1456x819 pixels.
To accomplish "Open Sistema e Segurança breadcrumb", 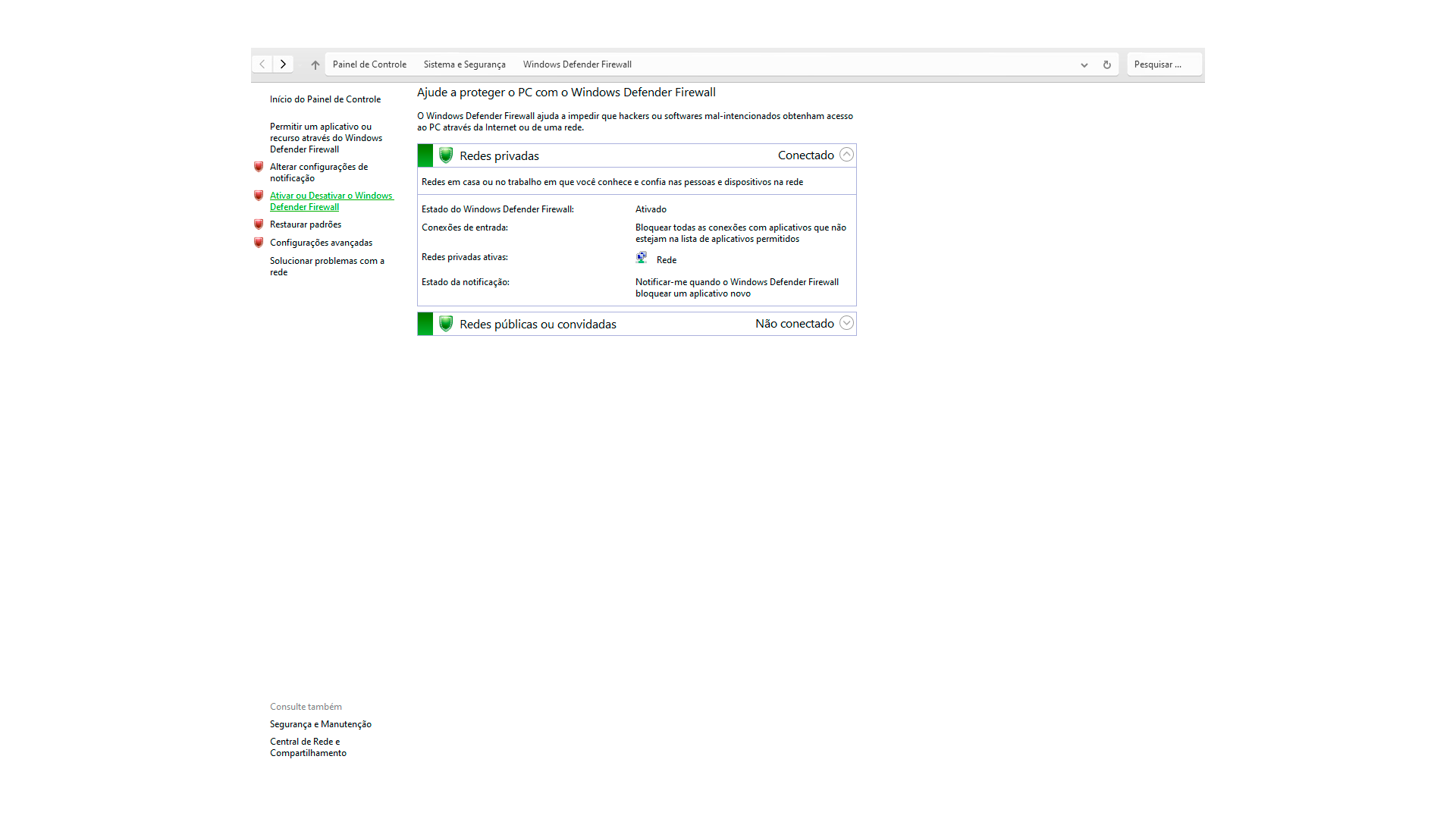I will tap(464, 64).
